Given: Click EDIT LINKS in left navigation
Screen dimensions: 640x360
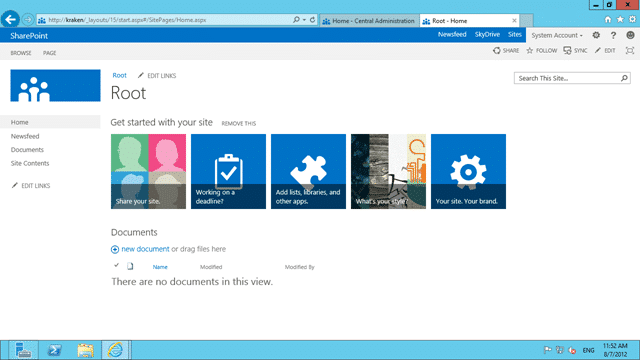Looking at the screenshot, I should pos(31,186).
